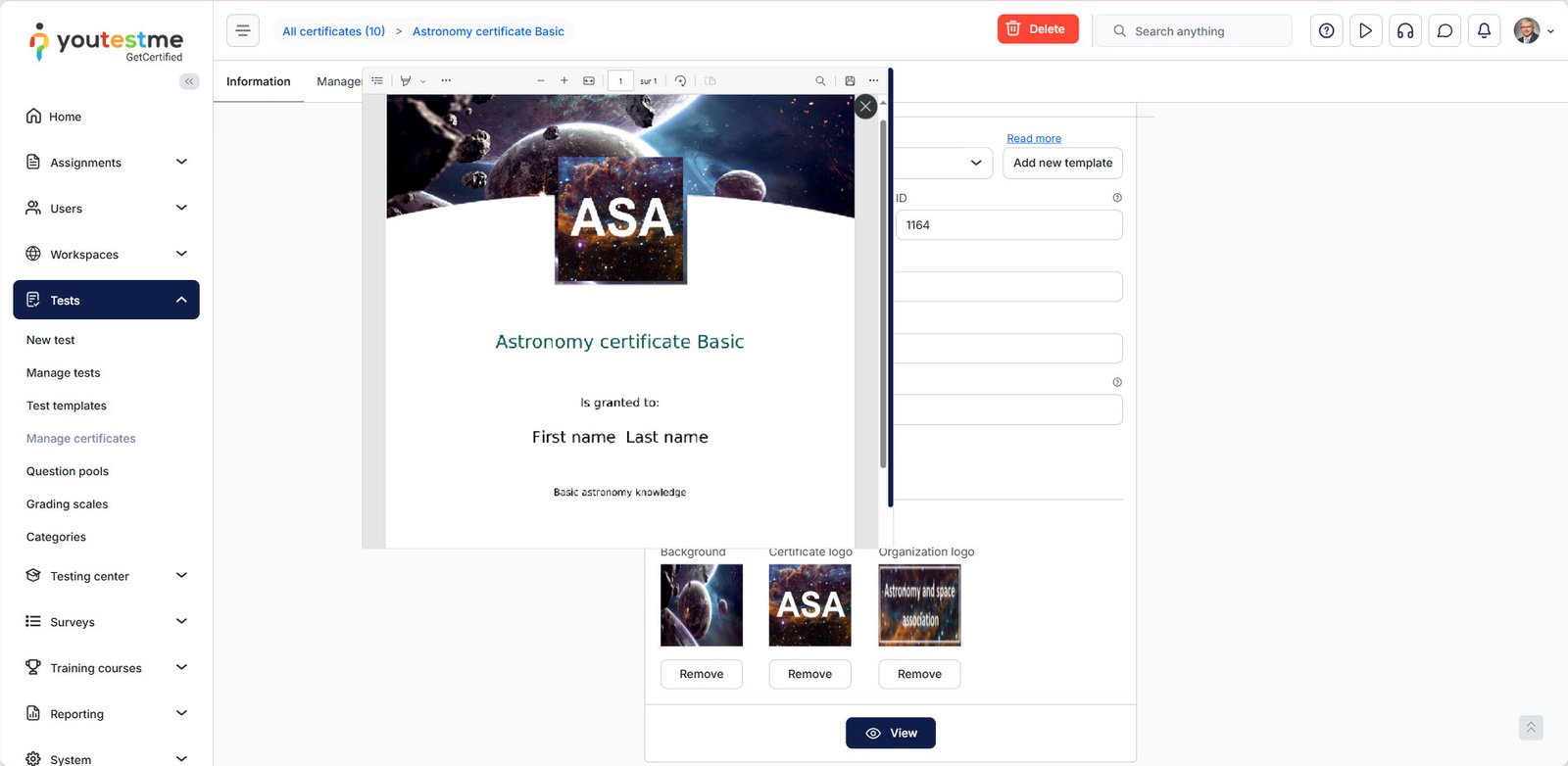Screen dimensions: 1568x766
Task: Expand the Surveys menu
Action: [x=107, y=622]
